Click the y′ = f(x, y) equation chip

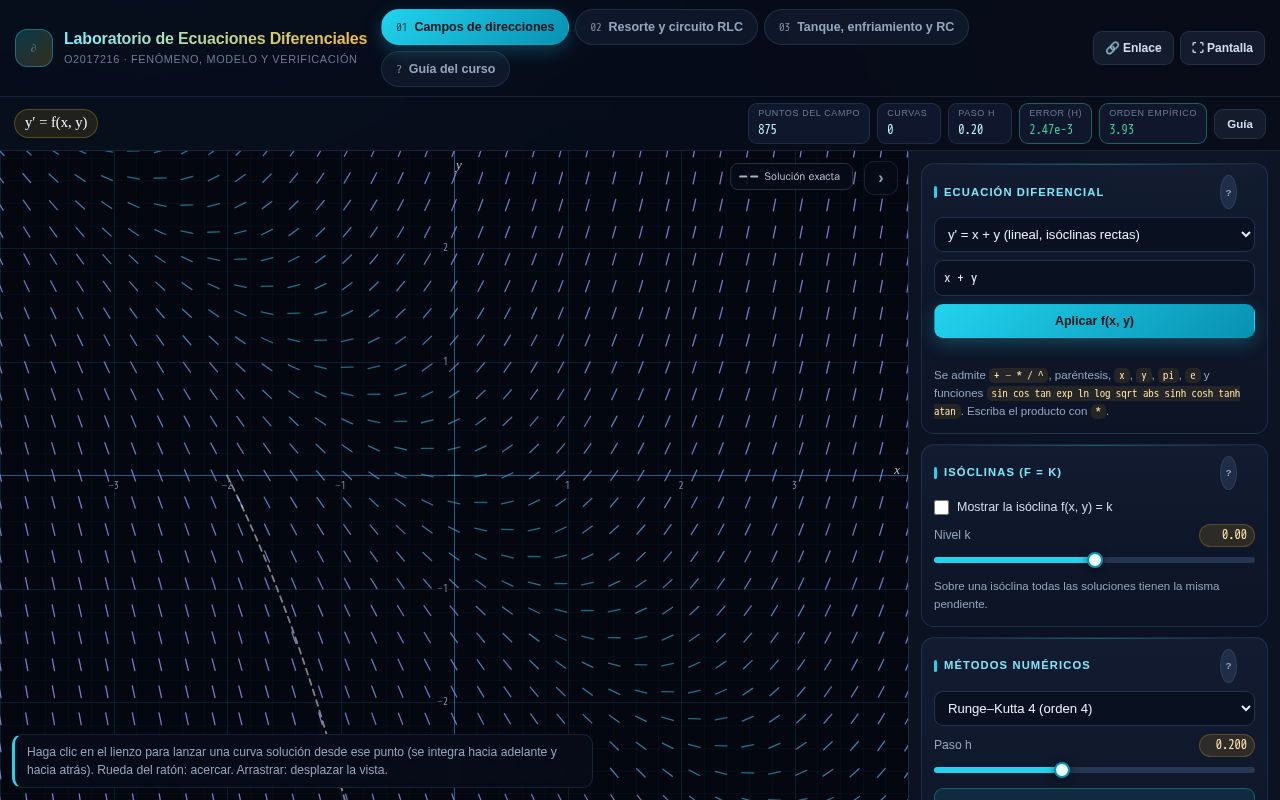click(x=56, y=123)
